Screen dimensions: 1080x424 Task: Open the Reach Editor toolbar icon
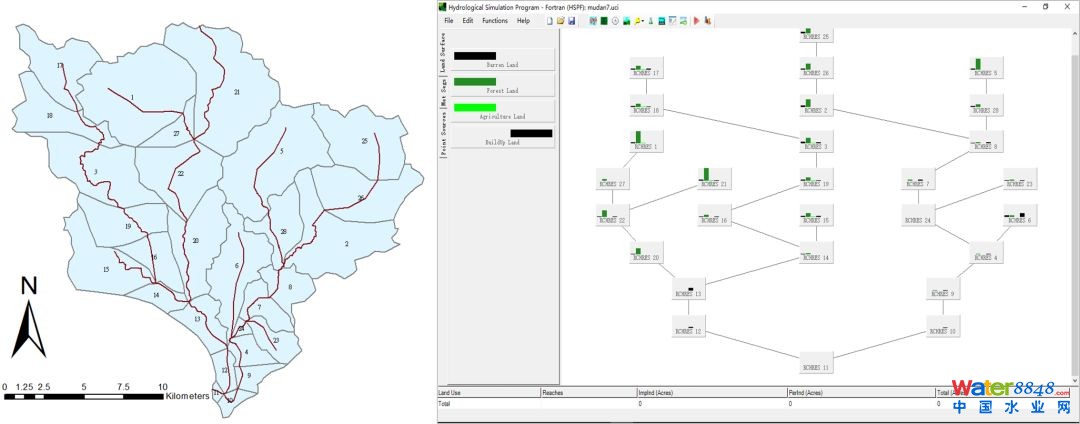(x=593, y=21)
